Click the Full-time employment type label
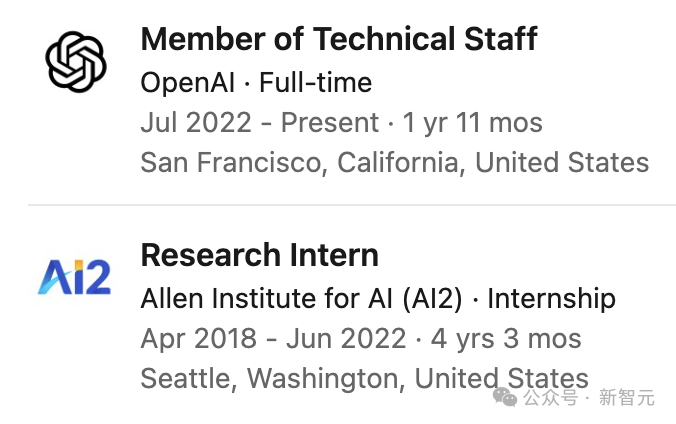The height and width of the screenshot is (424, 676). click(316, 82)
